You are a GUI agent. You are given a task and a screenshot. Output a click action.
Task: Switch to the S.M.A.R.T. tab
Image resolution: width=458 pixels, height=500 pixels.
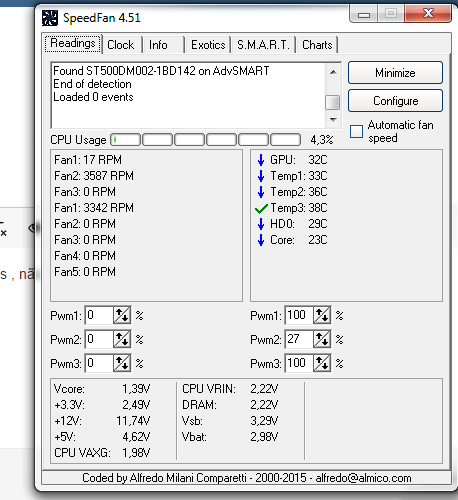coord(263,45)
